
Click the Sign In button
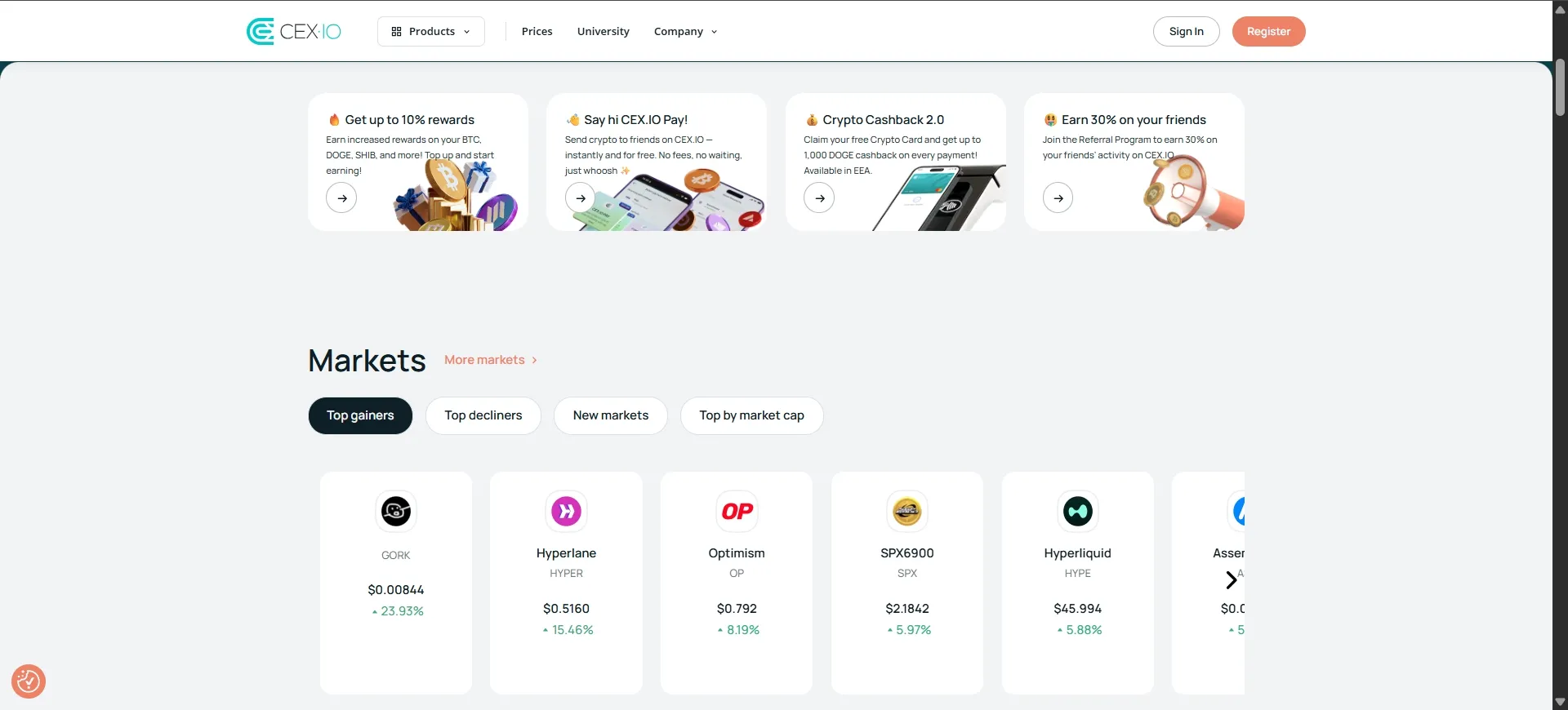[1186, 31]
